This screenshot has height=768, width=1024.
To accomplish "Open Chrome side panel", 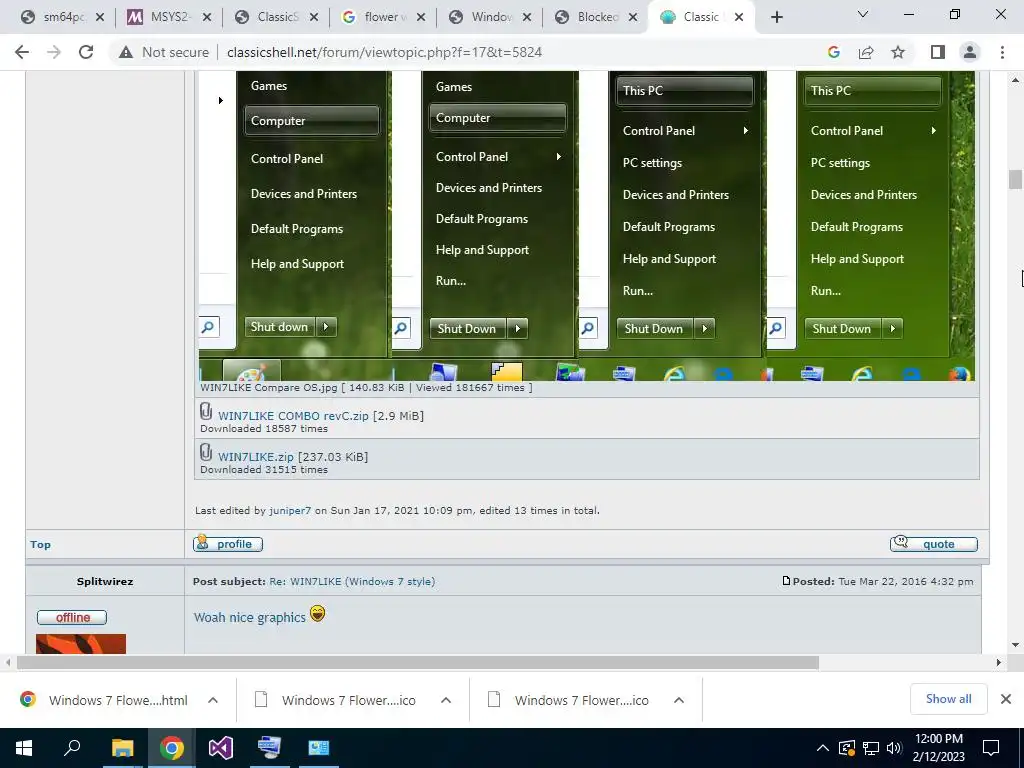I will click(938, 52).
